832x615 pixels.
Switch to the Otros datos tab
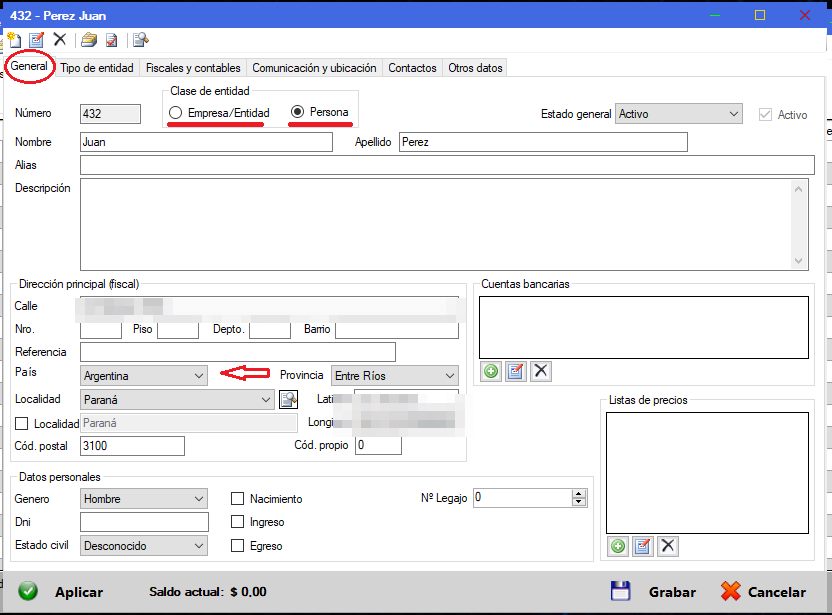(x=475, y=68)
